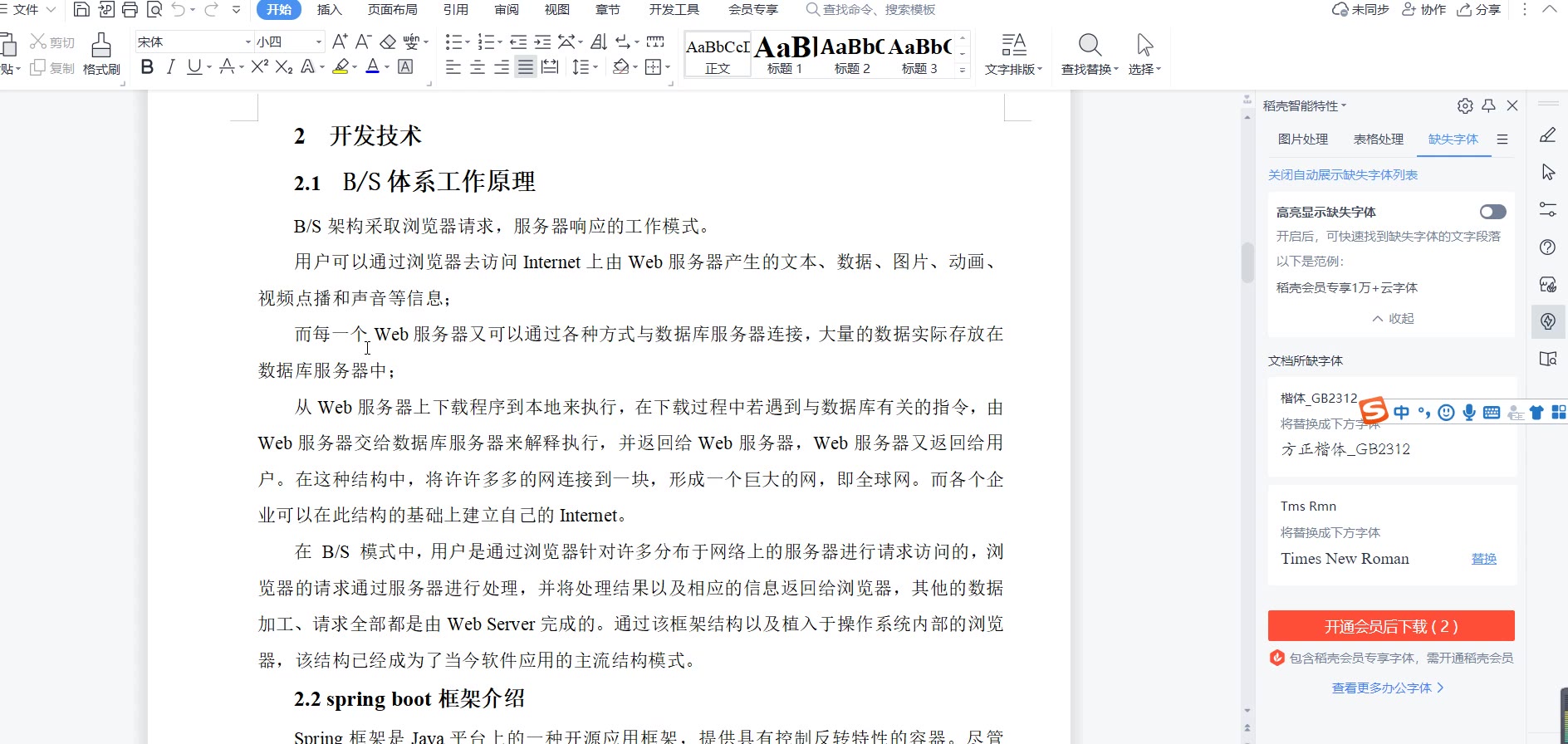Image resolution: width=1568 pixels, height=744 pixels.
Task: Click the Decrease Indent icon
Action: [518, 42]
